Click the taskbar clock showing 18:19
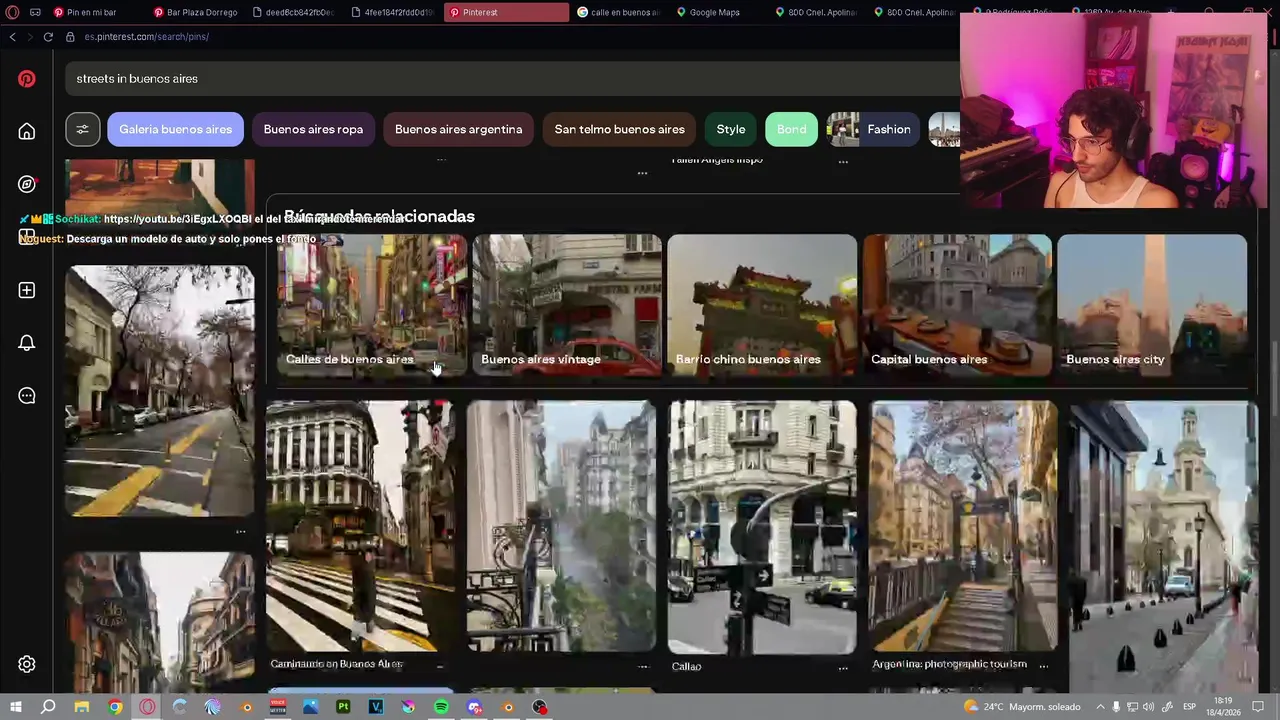Viewport: 1280px width, 720px height. 1225,707
